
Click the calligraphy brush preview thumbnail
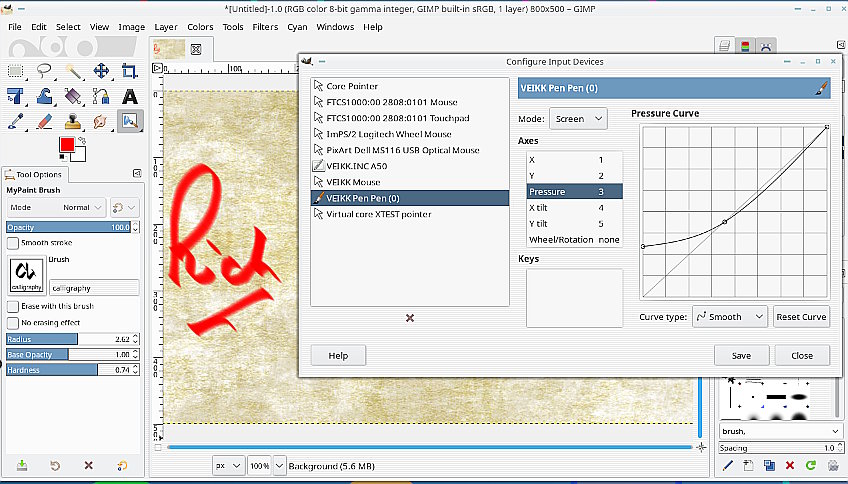[x=26, y=275]
